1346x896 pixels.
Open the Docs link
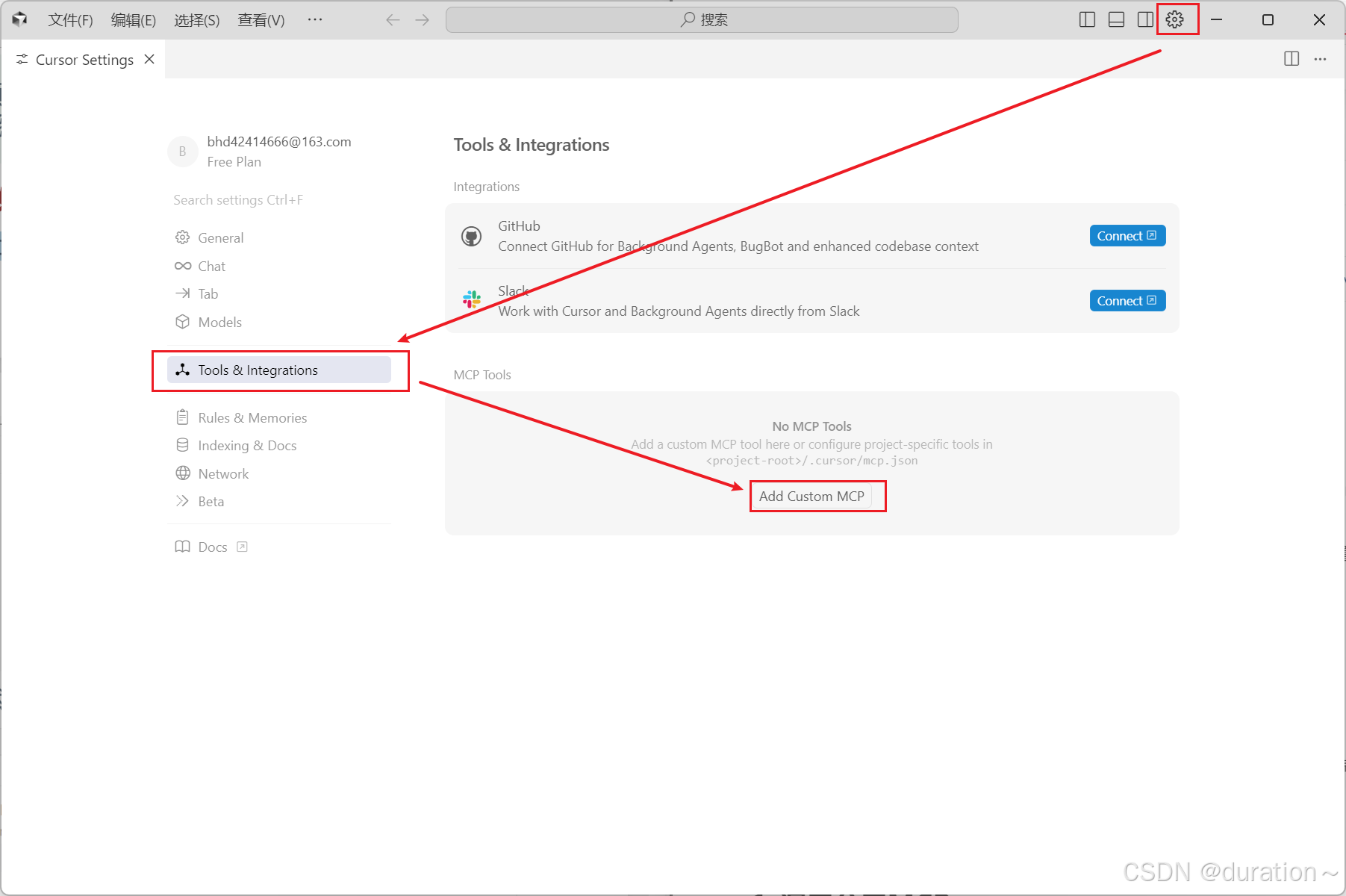click(x=212, y=547)
